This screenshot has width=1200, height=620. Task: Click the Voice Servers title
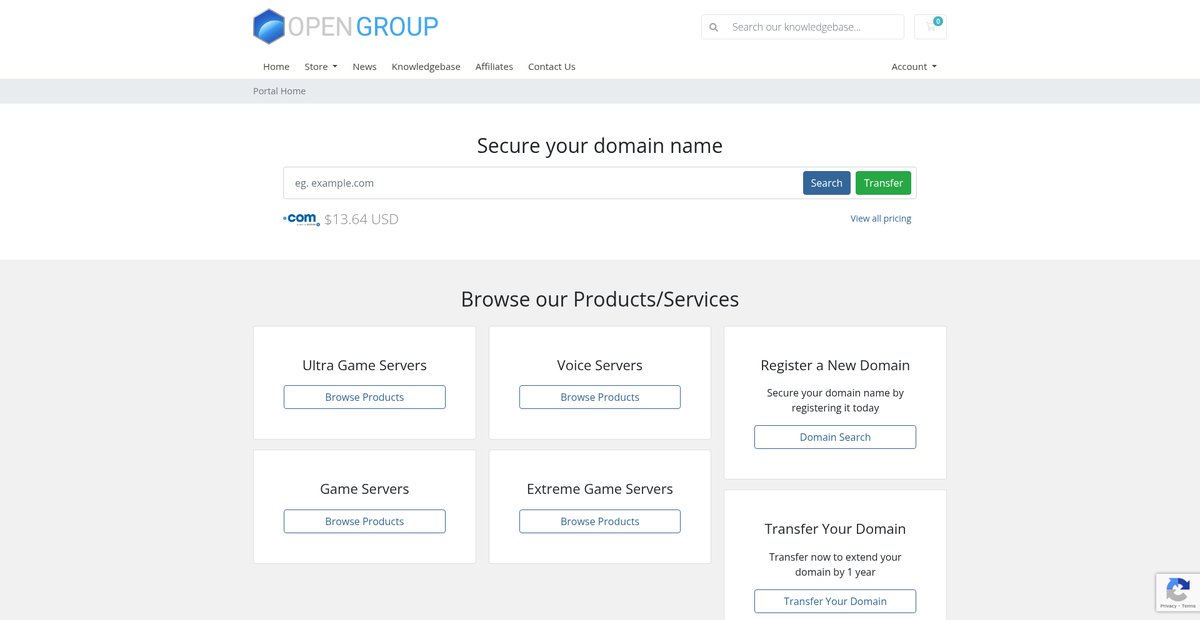(x=600, y=365)
